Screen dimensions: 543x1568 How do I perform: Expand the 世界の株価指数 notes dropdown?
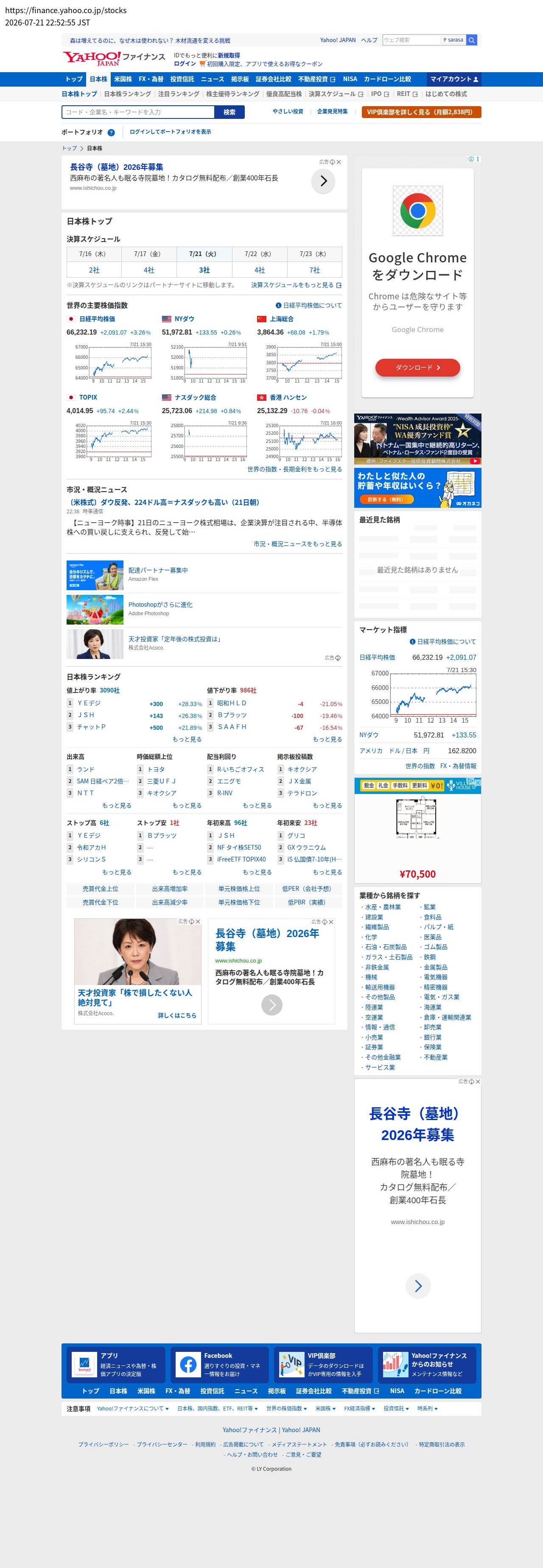pyautogui.click(x=286, y=1408)
